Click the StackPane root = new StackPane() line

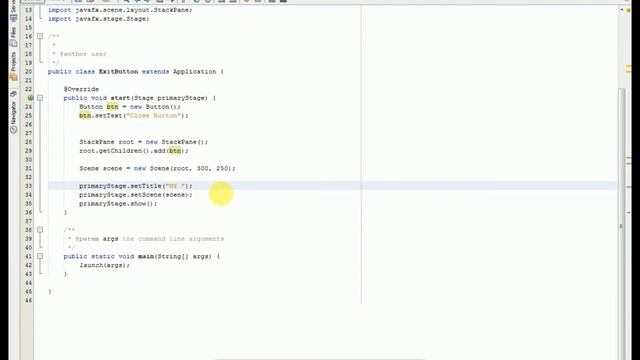144,142
